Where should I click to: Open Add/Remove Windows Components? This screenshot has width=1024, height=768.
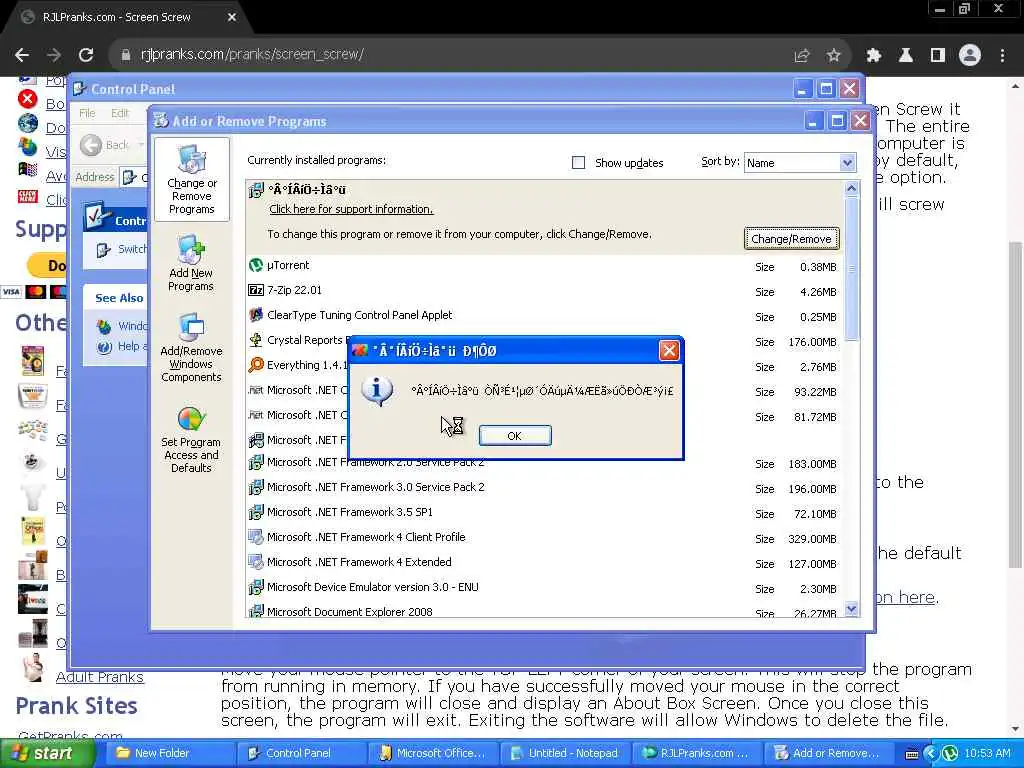191,347
